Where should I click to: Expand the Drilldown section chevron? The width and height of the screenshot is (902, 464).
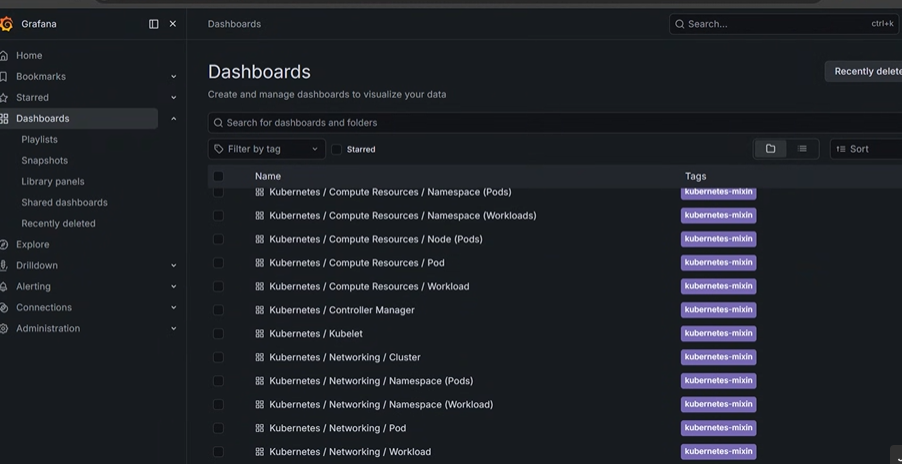(174, 266)
